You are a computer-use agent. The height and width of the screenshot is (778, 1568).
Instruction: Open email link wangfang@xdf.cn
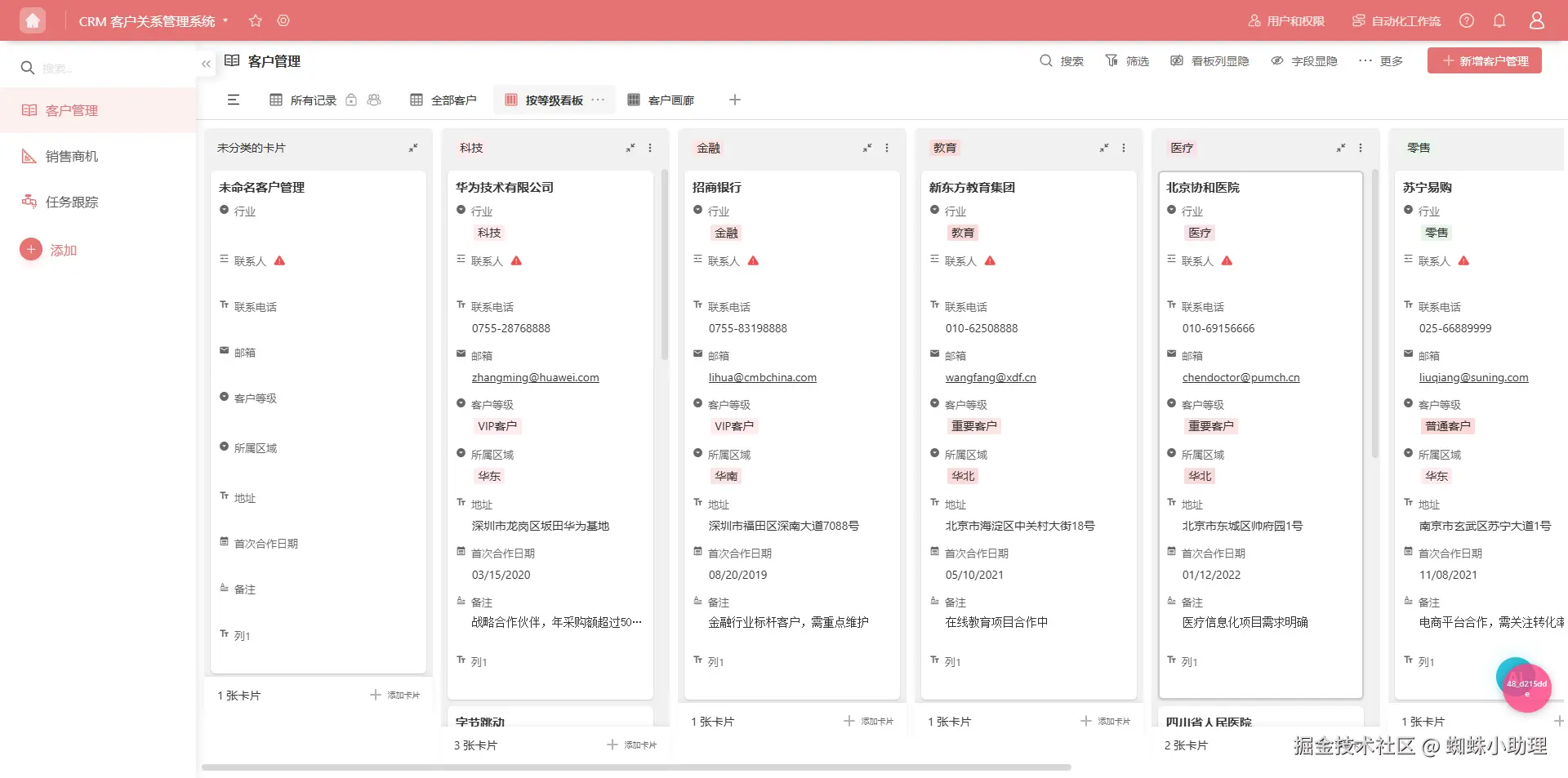991,377
